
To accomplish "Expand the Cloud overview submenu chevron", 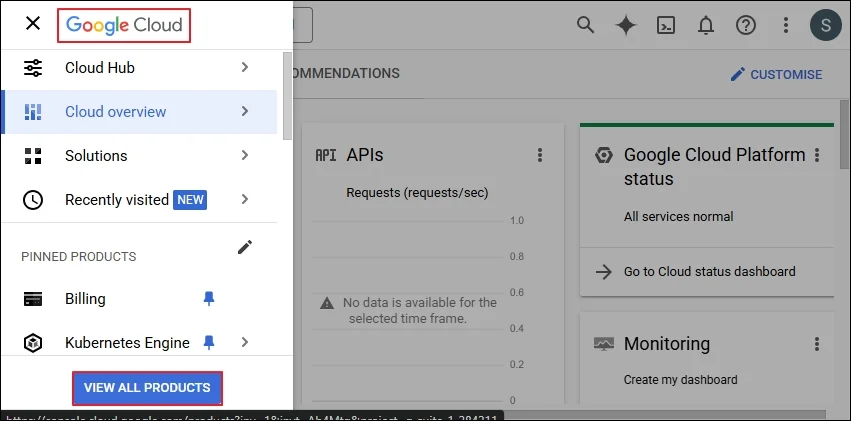I will 245,111.
